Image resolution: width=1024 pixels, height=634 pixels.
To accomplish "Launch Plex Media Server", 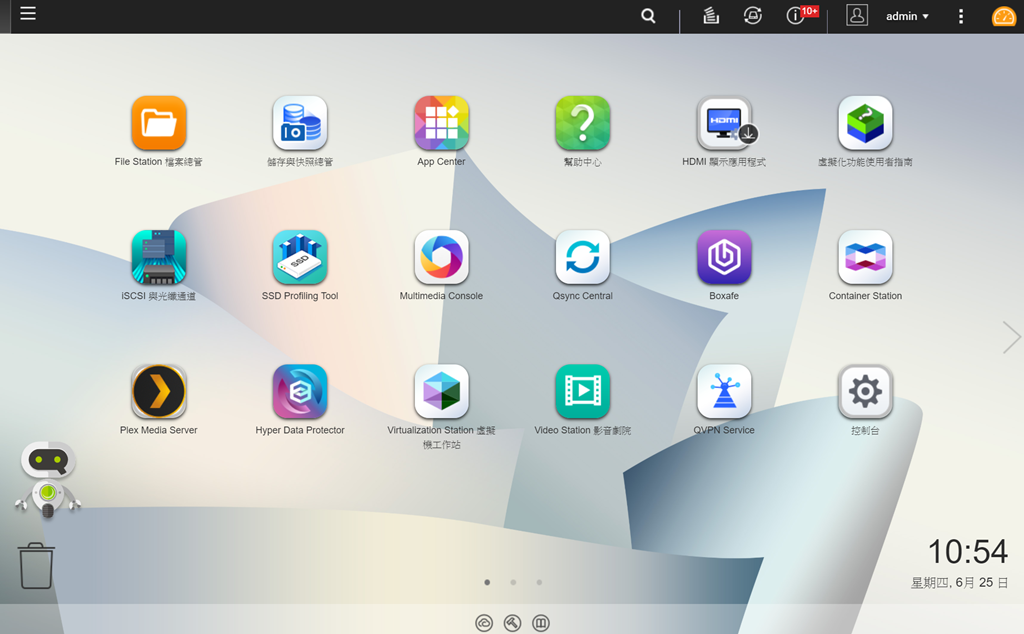I will click(x=158, y=392).
